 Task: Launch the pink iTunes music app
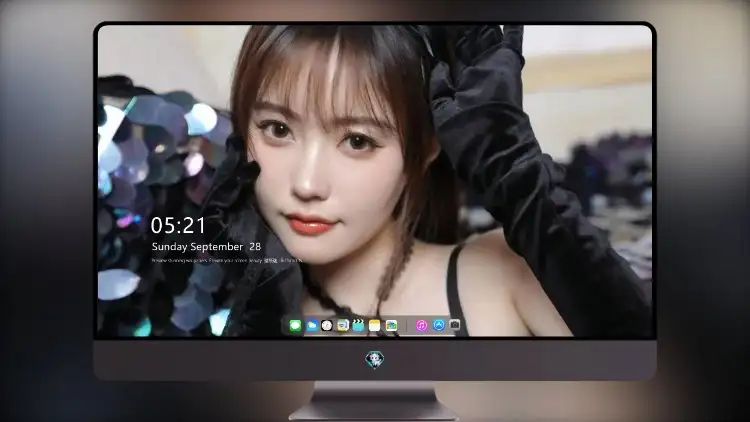tap(421, 326)
